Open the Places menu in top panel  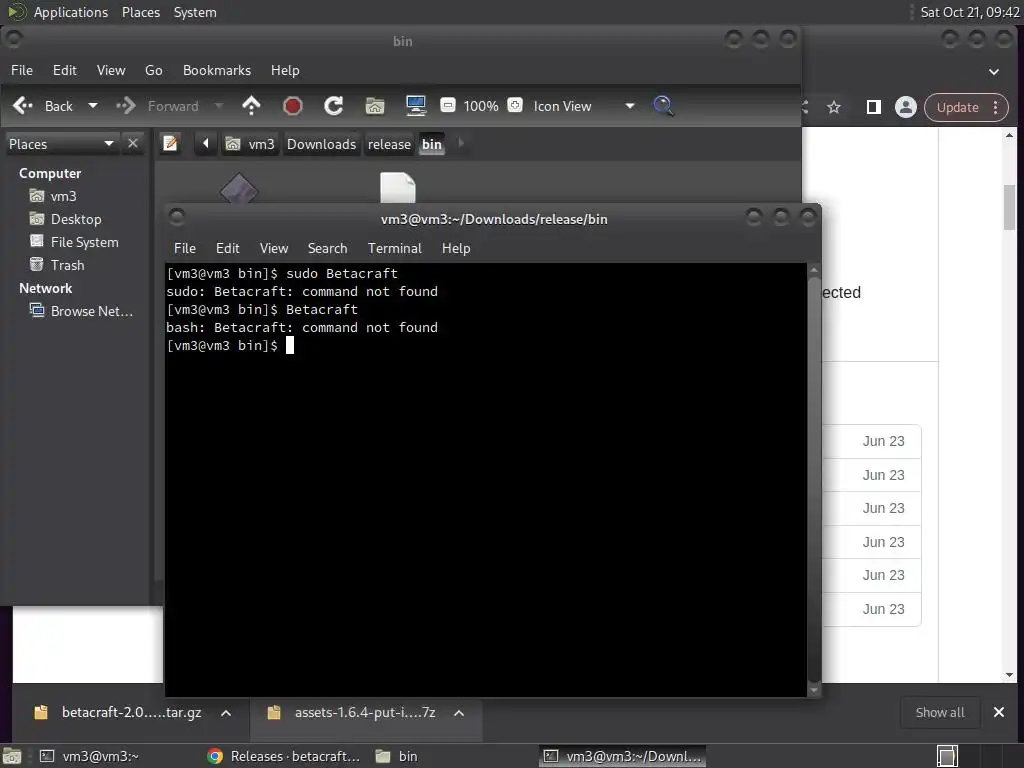pyautogui.click(x=140, y=12)
